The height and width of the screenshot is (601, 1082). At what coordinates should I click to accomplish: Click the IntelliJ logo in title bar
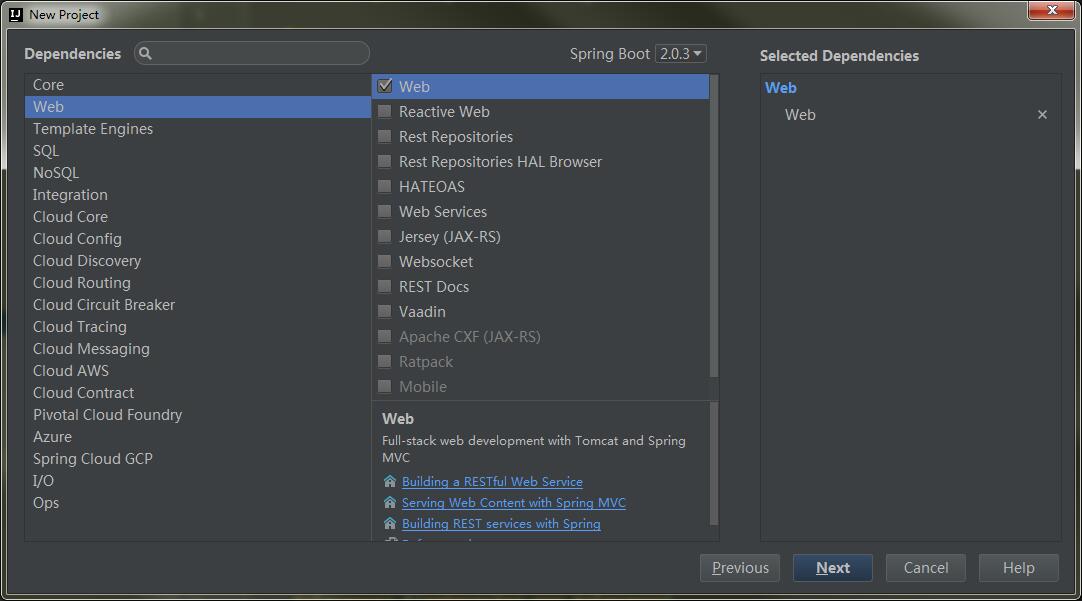click(x=16, y=14)
